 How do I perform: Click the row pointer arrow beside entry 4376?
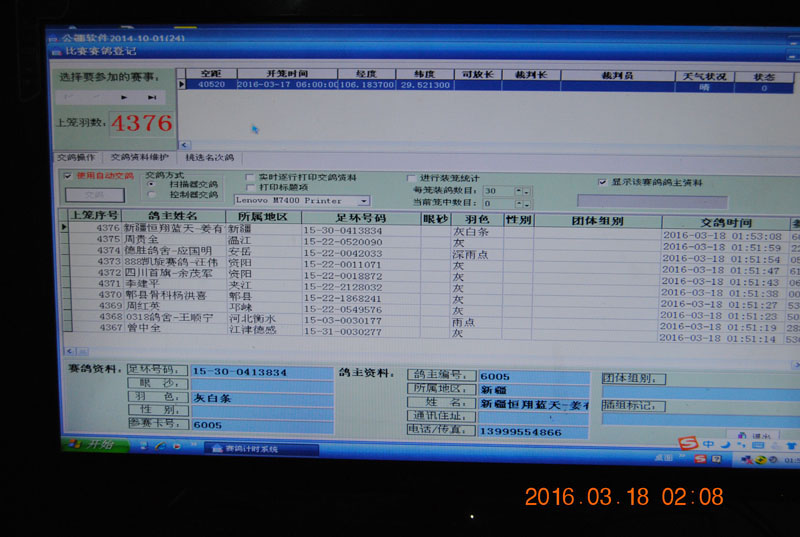pos(66,229)
